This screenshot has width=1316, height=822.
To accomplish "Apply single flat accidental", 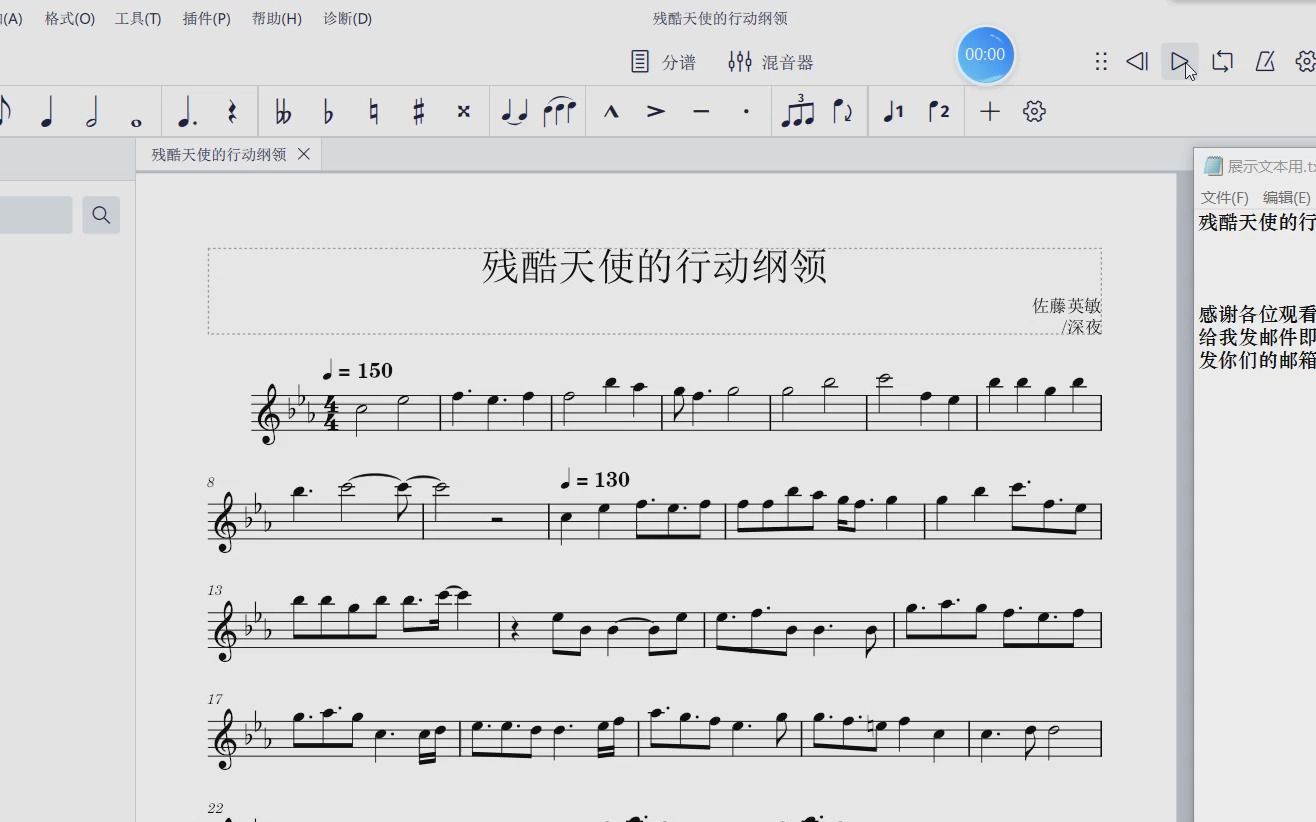I will (328, 112).
